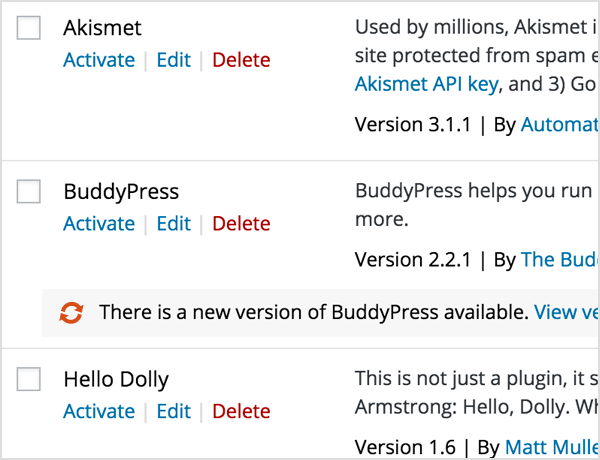Delete the Hello Dolly plugin
Viewport: 600px width, 460px height.
click(x=241, y=411)
